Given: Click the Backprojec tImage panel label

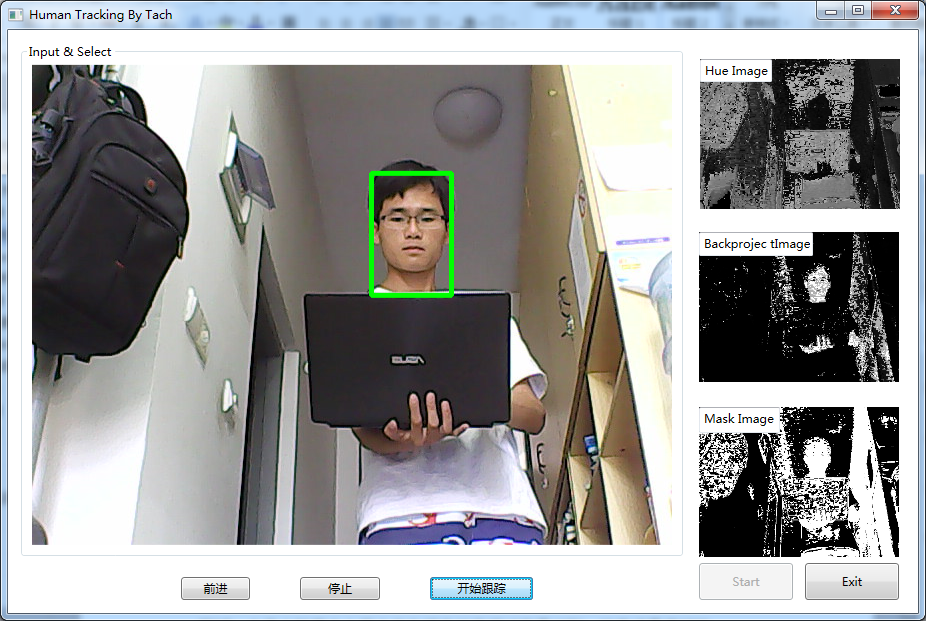Looking at the screenshot, I should tap(756, 243).
